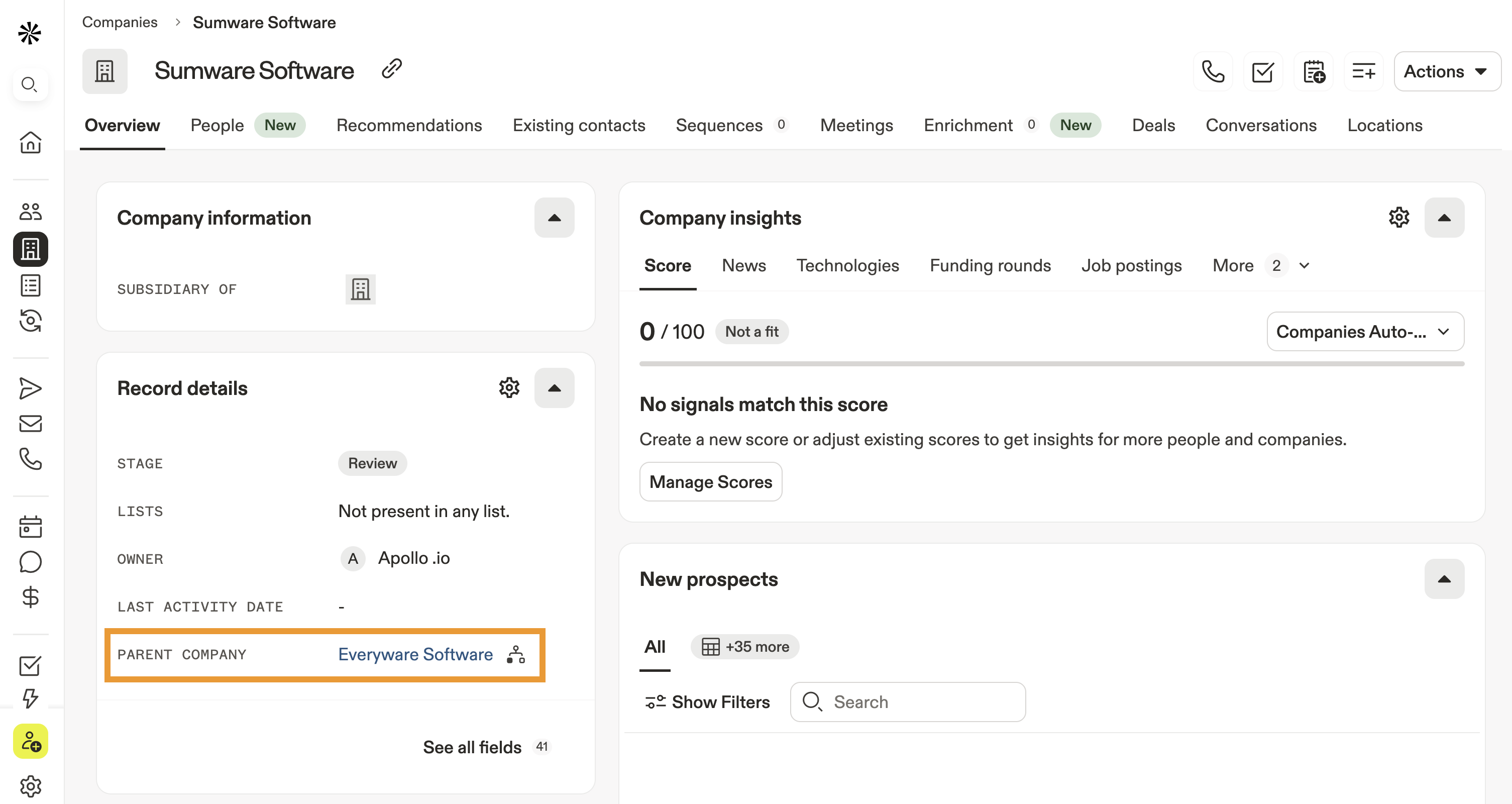
Task: Open Conversations from the sidebar chat bubble icon
Action: 31,562
